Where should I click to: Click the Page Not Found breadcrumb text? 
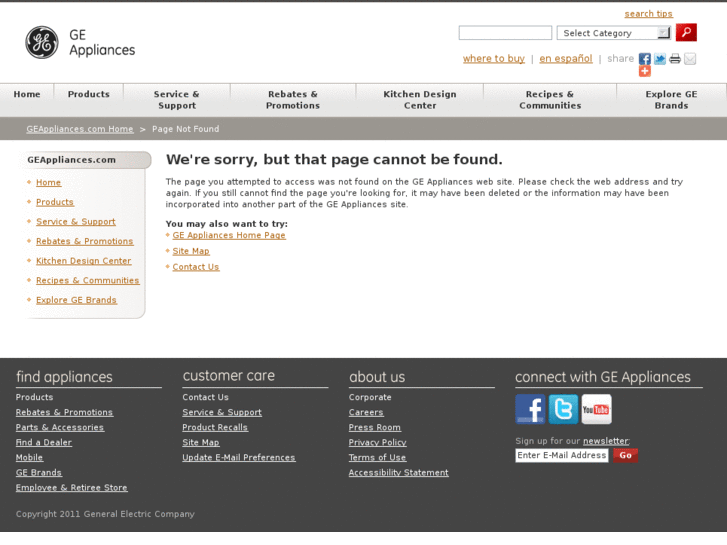185,129
